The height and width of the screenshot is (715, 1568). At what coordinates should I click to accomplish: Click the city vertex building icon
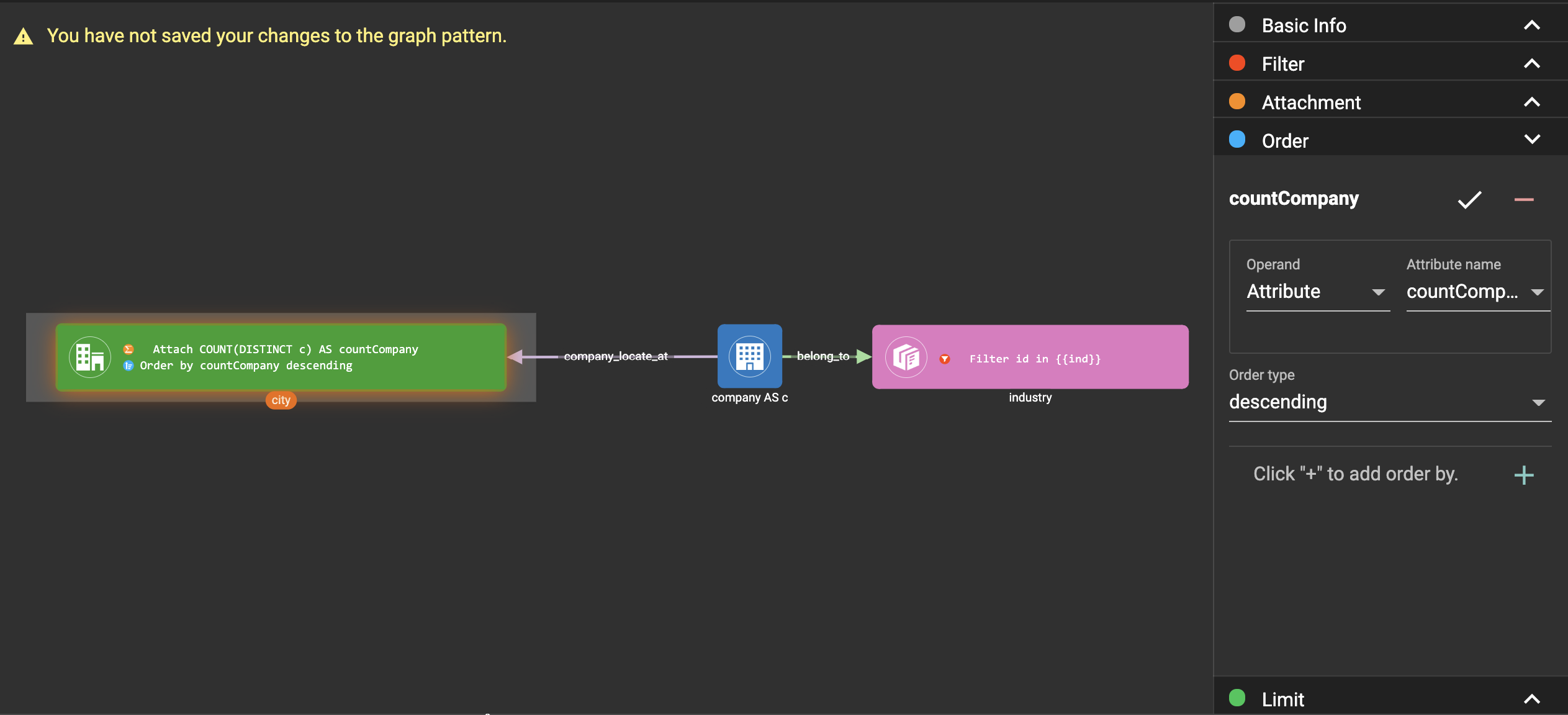point(90,357)
